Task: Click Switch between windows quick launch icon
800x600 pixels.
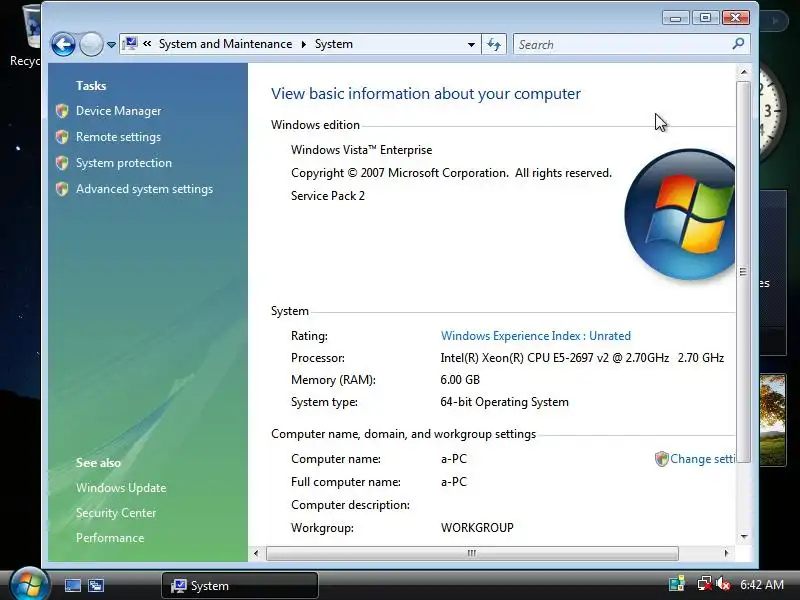Action: click(96, 585)
